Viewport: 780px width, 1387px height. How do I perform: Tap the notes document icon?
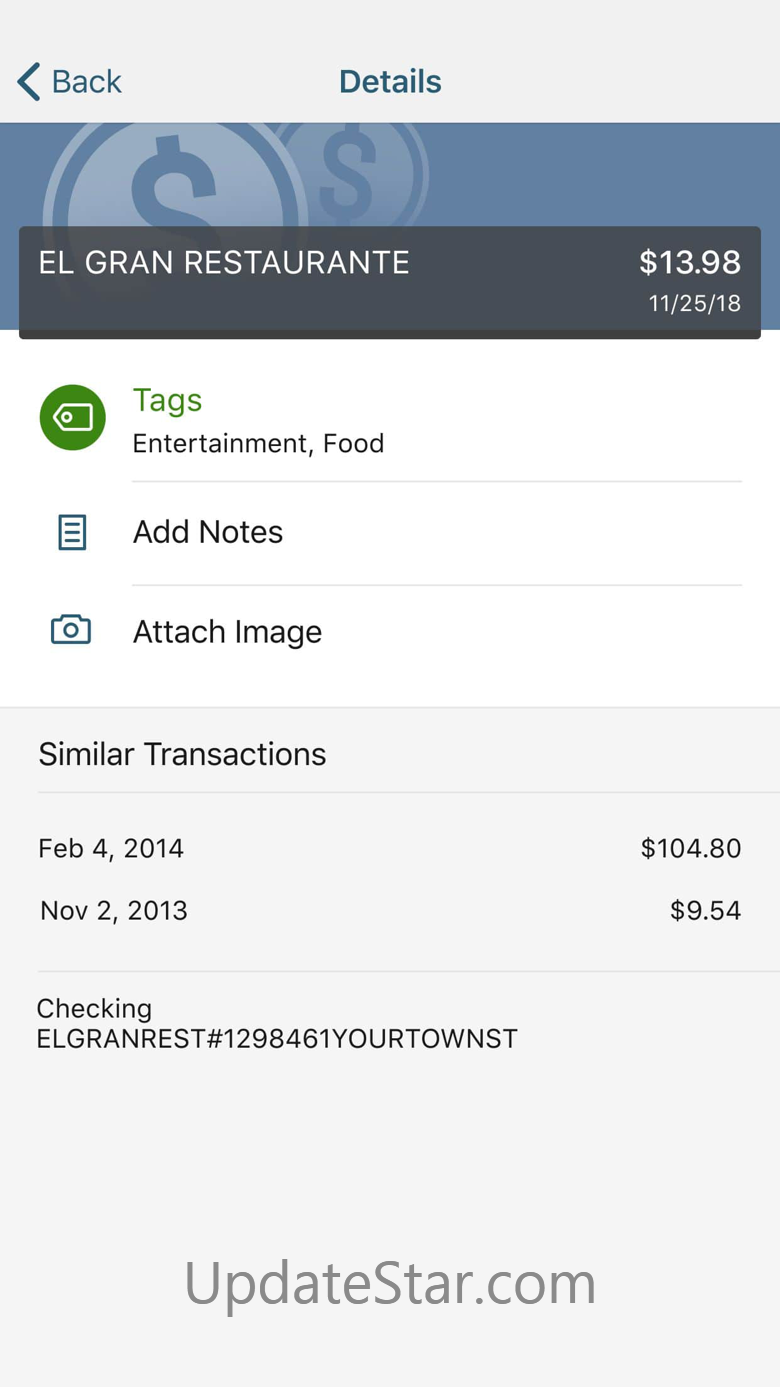(72, 532)
